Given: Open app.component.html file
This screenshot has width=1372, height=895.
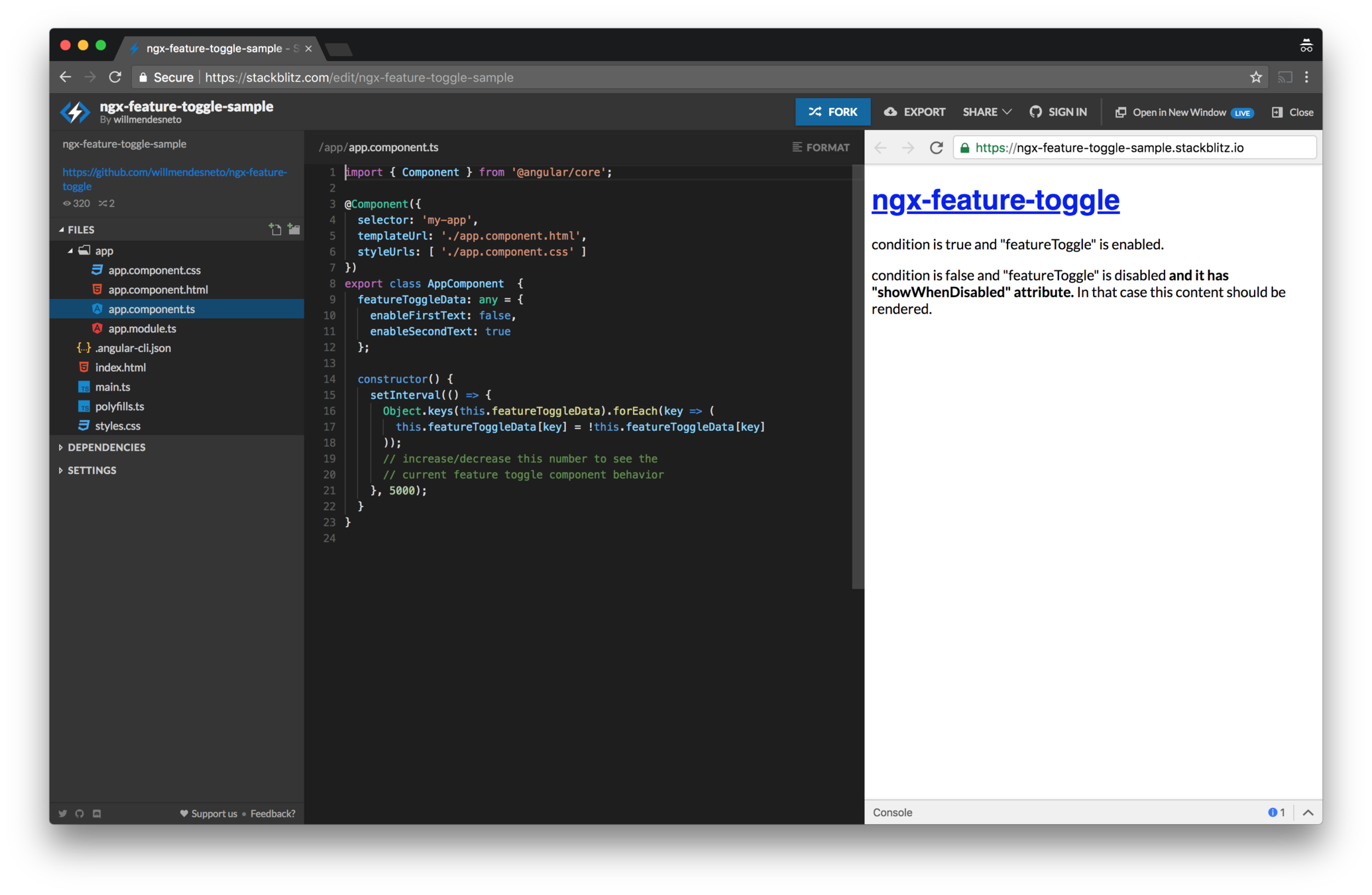Looking at the screenshot, I should point(158,290).
